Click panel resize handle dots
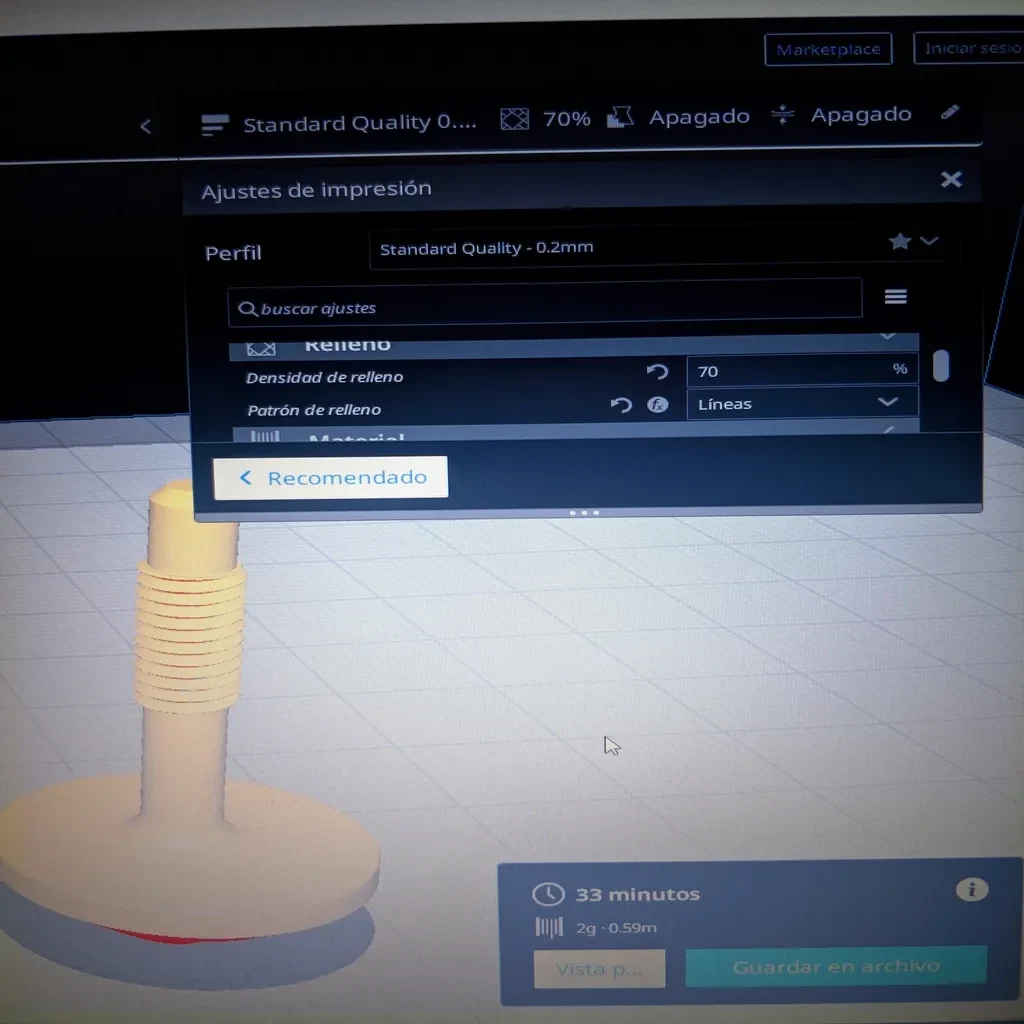The image size is (1024, 1024). 584,513
